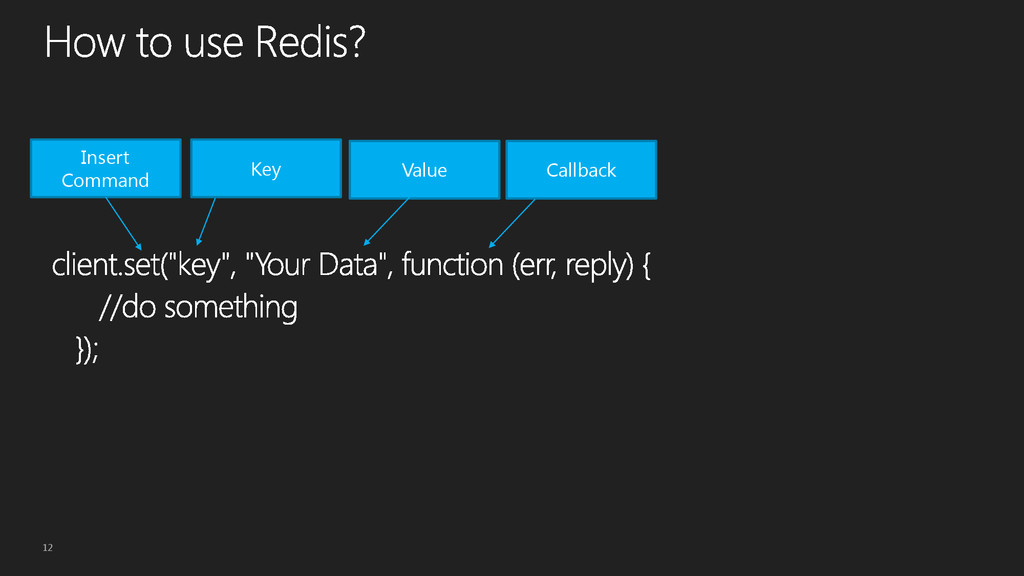Select the Callback box

[581, 170]
